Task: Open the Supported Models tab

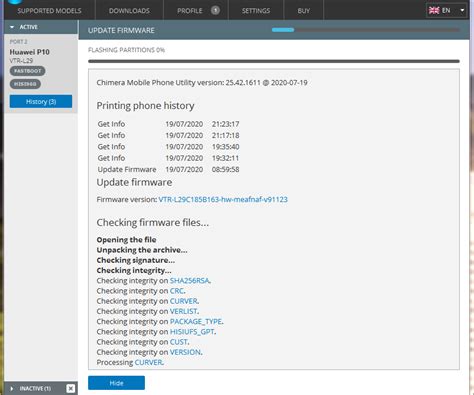Action: click(x=49, y=11)
